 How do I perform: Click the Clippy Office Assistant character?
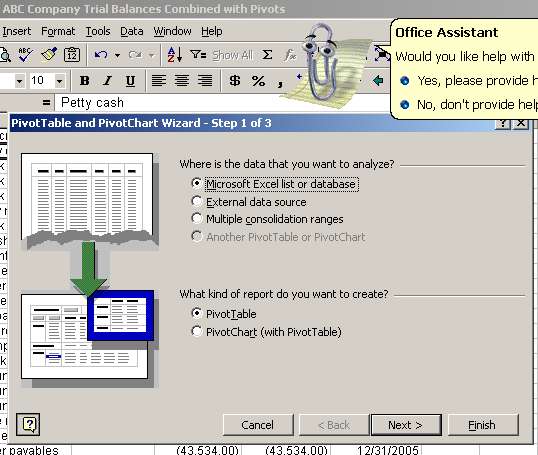322,62
